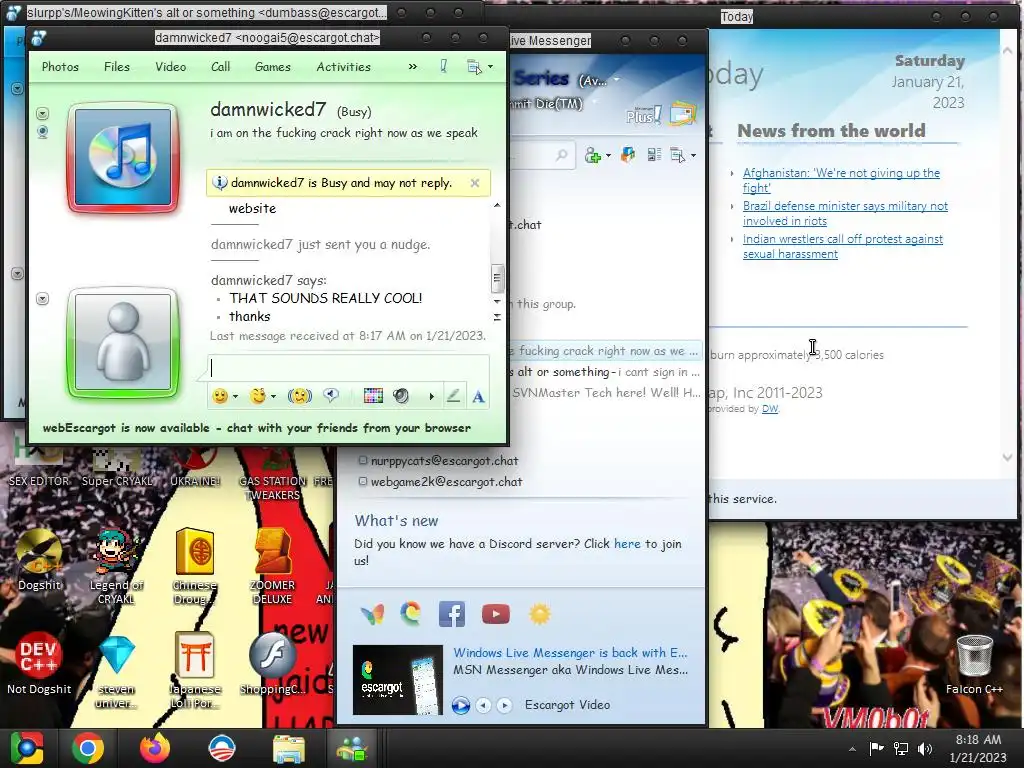The image size is (1024, 768).
Task: Open the Dogshit desktop shortcut
Action: pos(39,560)
